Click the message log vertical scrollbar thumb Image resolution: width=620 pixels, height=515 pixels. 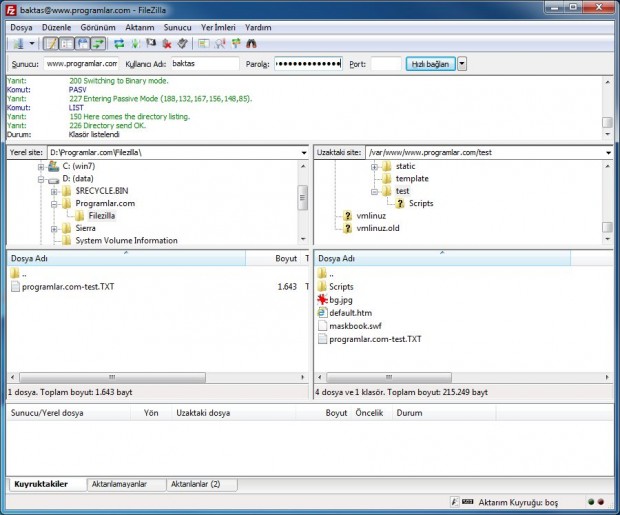click(607, 122)
